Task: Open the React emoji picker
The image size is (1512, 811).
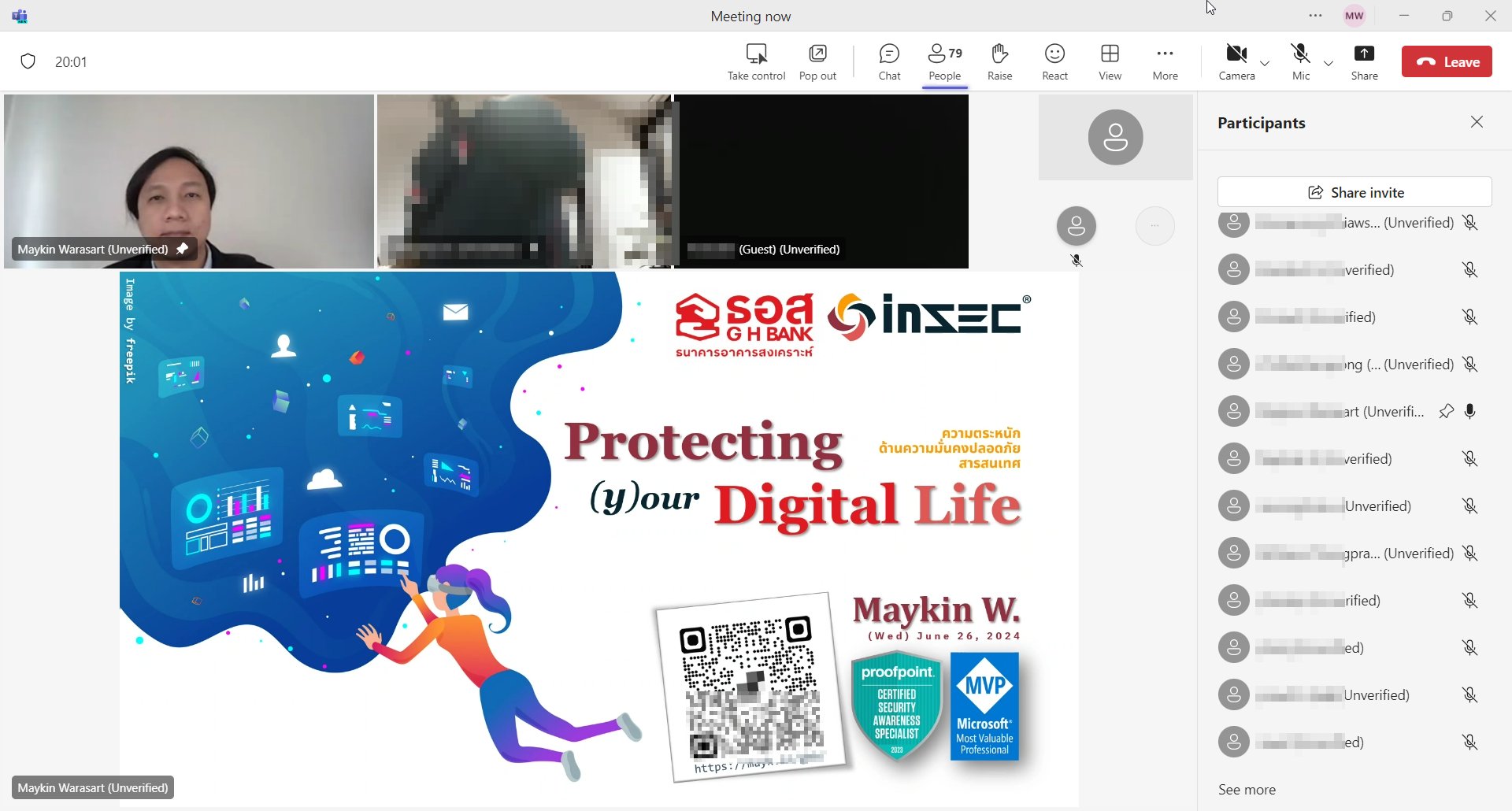Action: point(1054,61)
